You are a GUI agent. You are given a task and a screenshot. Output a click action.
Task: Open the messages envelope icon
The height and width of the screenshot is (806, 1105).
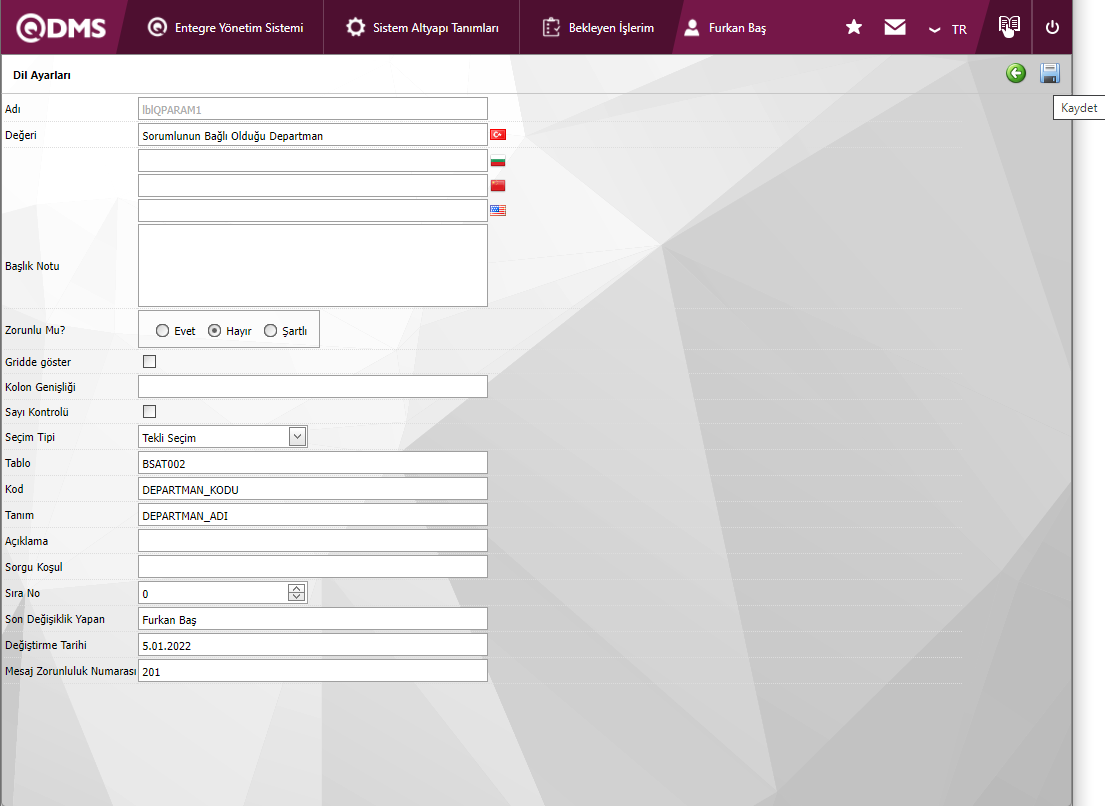895,27
